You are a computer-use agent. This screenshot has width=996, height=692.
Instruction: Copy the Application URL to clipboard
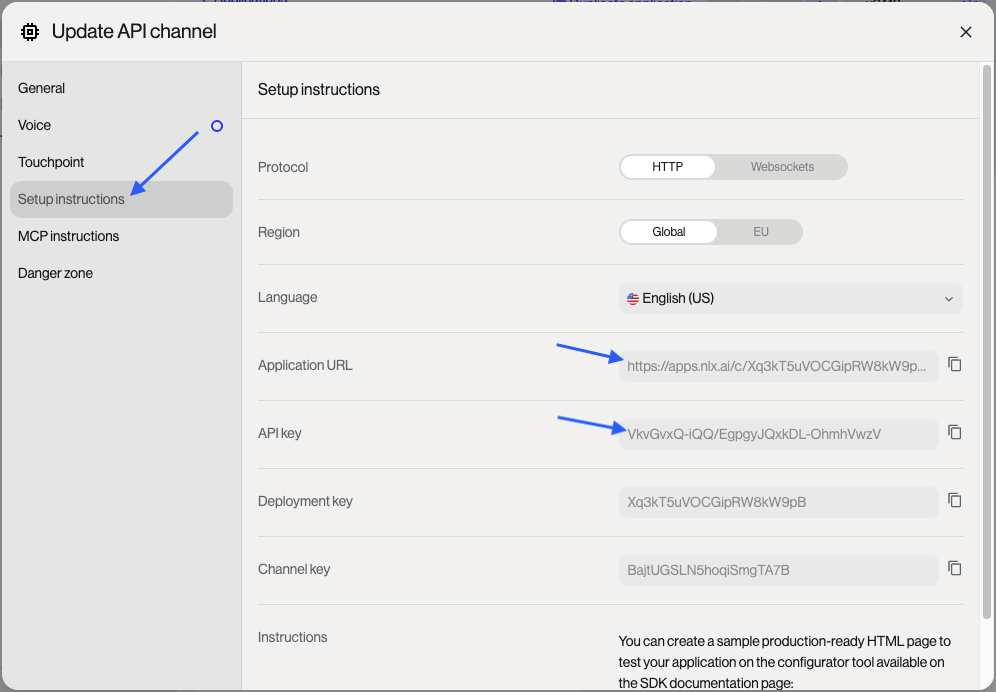click(954, 365)
